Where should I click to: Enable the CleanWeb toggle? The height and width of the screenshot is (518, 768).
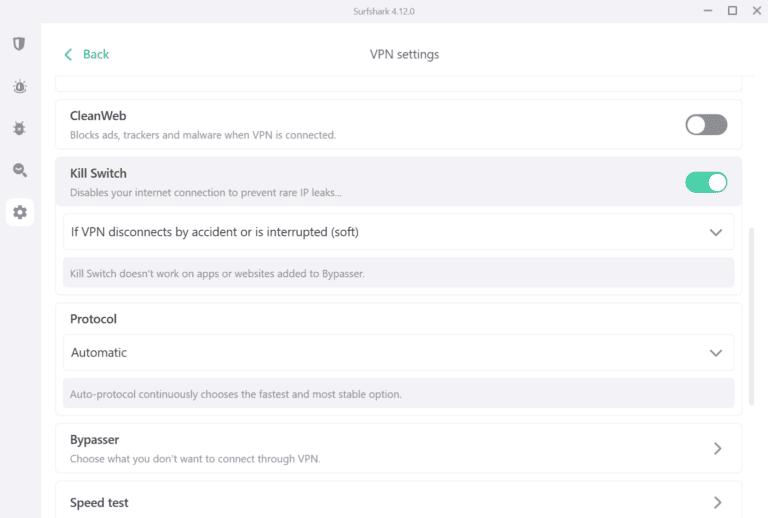click(706, 125)
